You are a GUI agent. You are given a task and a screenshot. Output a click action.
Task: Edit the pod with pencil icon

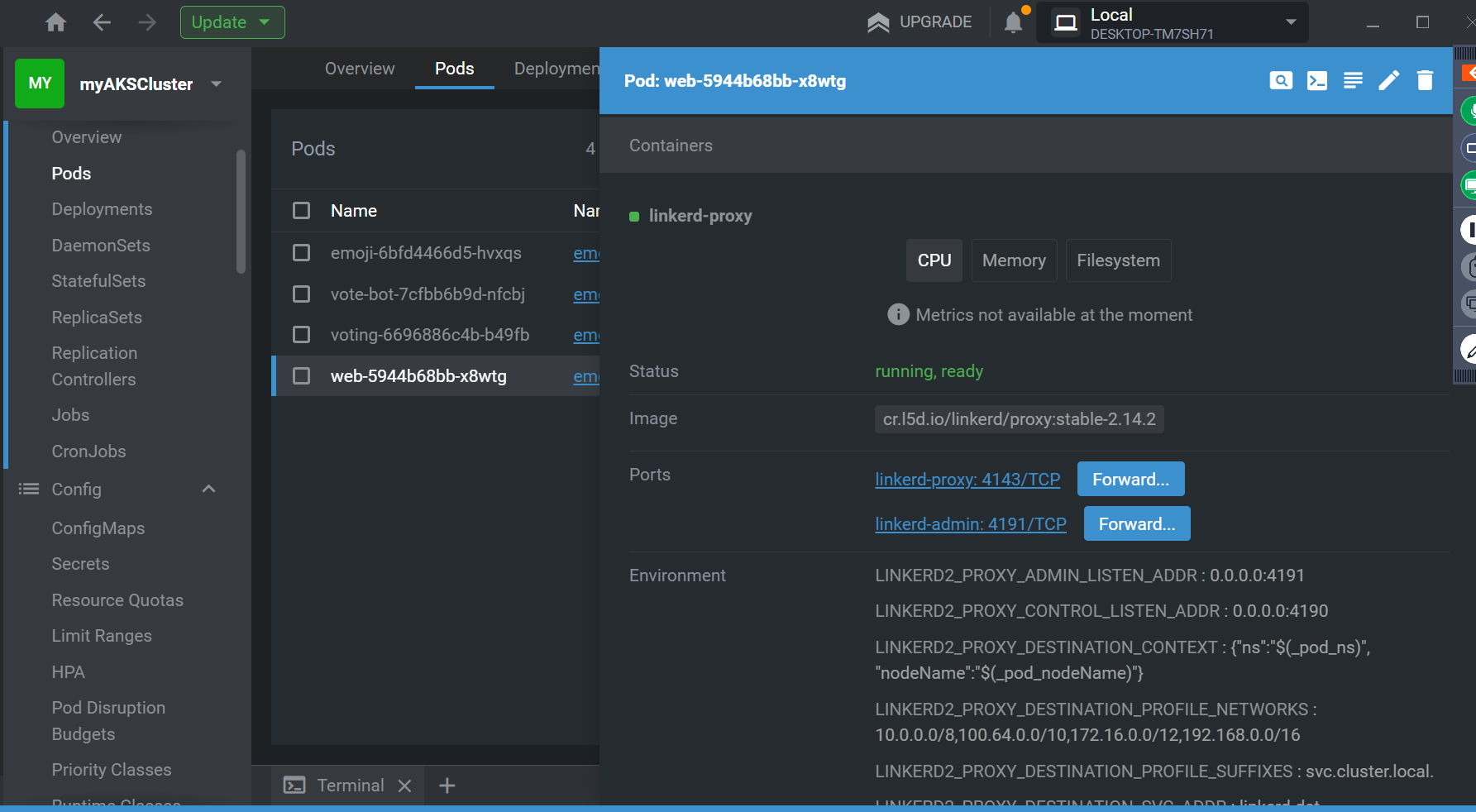(1389, 80)
